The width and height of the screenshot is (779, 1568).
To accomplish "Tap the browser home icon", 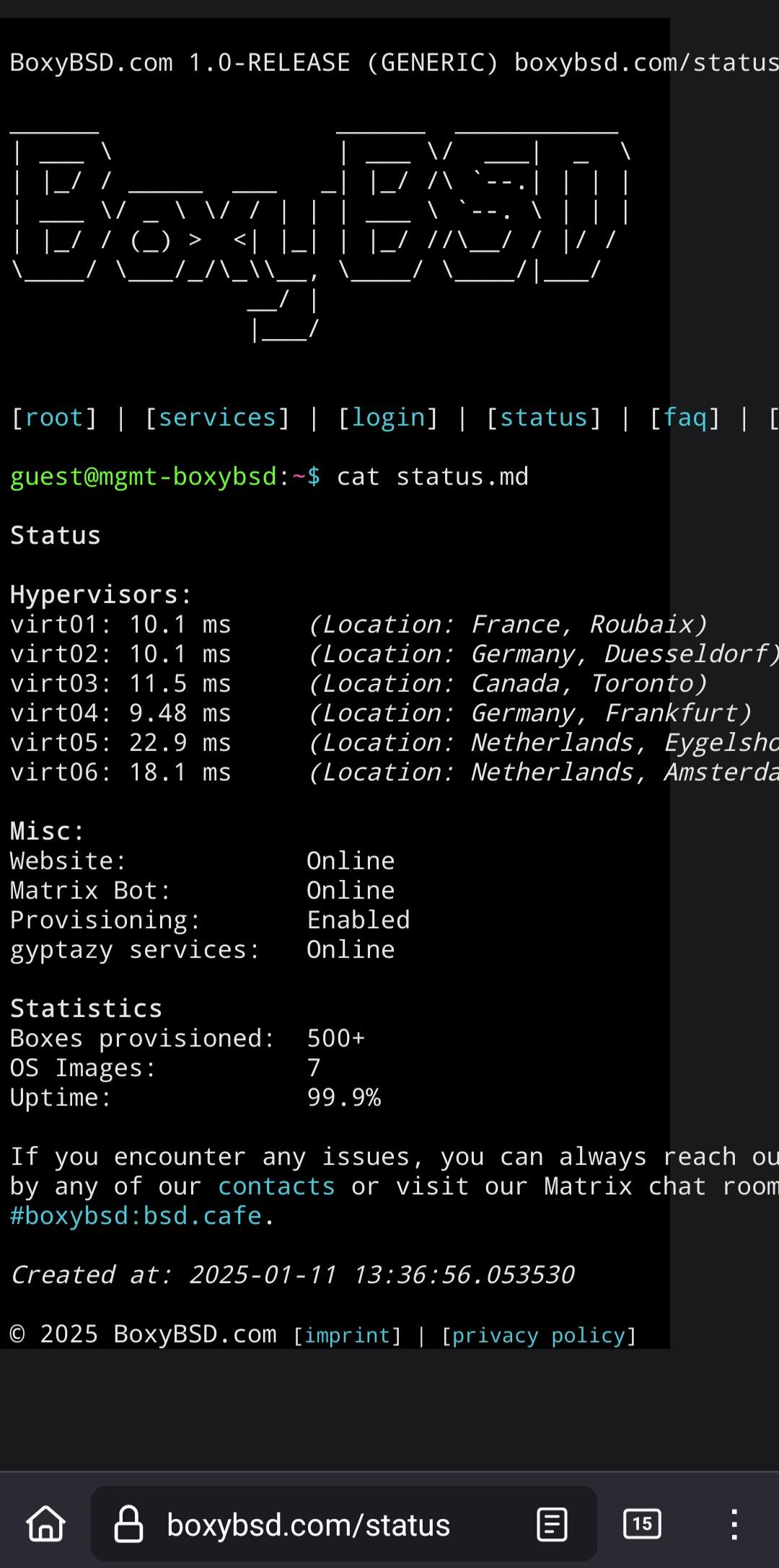I will tap(45, 1524).
